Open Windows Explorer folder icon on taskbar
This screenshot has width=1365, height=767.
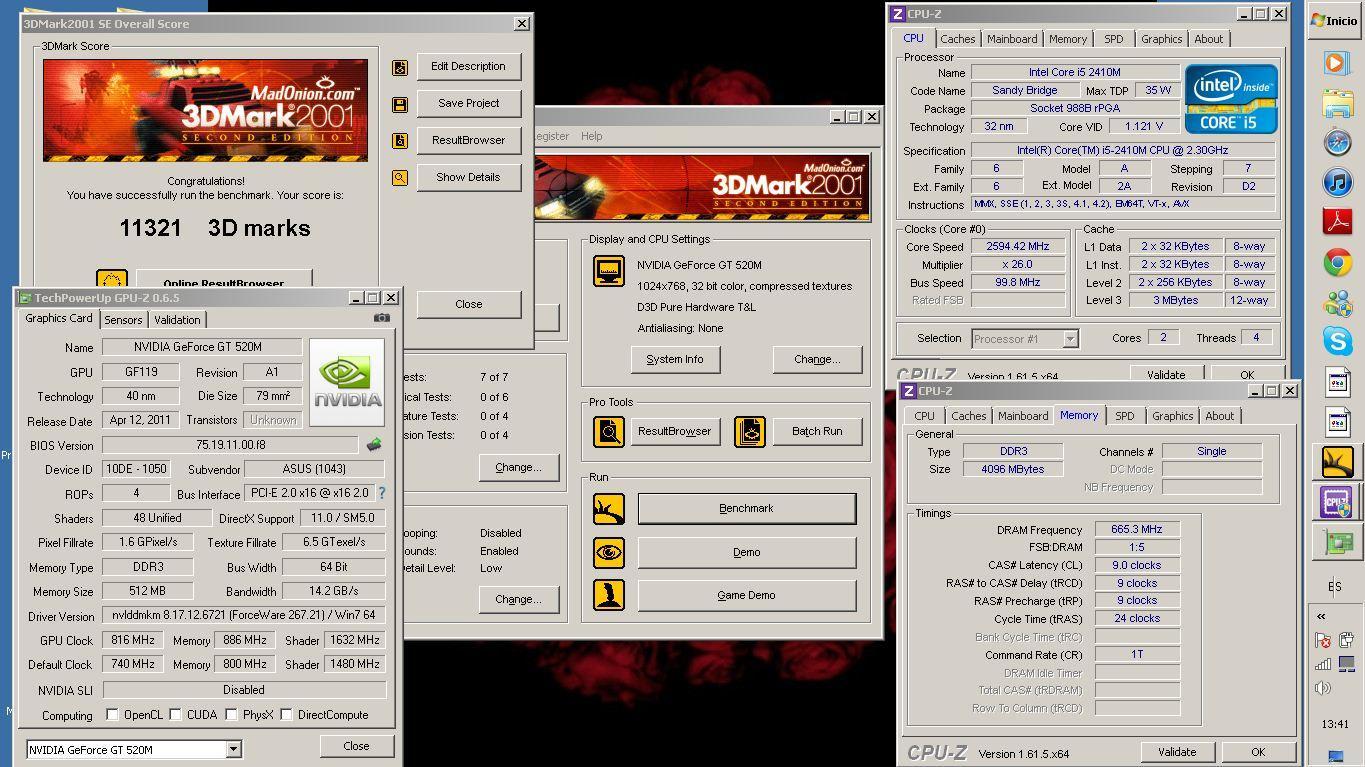point(1337,103)
